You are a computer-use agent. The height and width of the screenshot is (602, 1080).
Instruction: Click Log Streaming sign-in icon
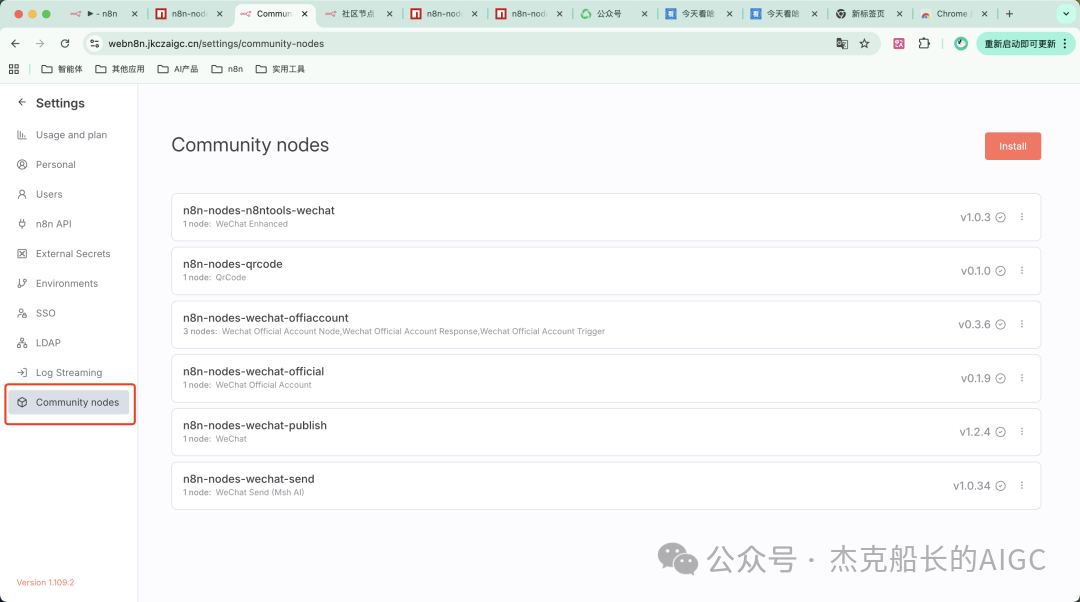tap(22, 373)
